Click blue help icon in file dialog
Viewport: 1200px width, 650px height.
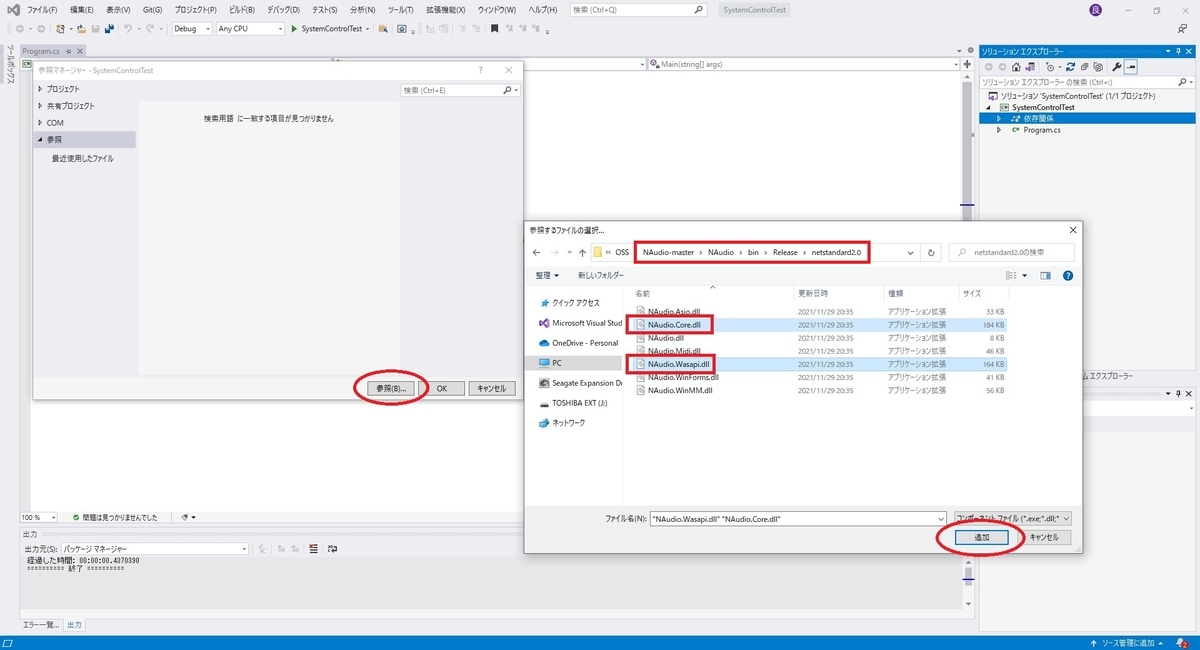1068,275
